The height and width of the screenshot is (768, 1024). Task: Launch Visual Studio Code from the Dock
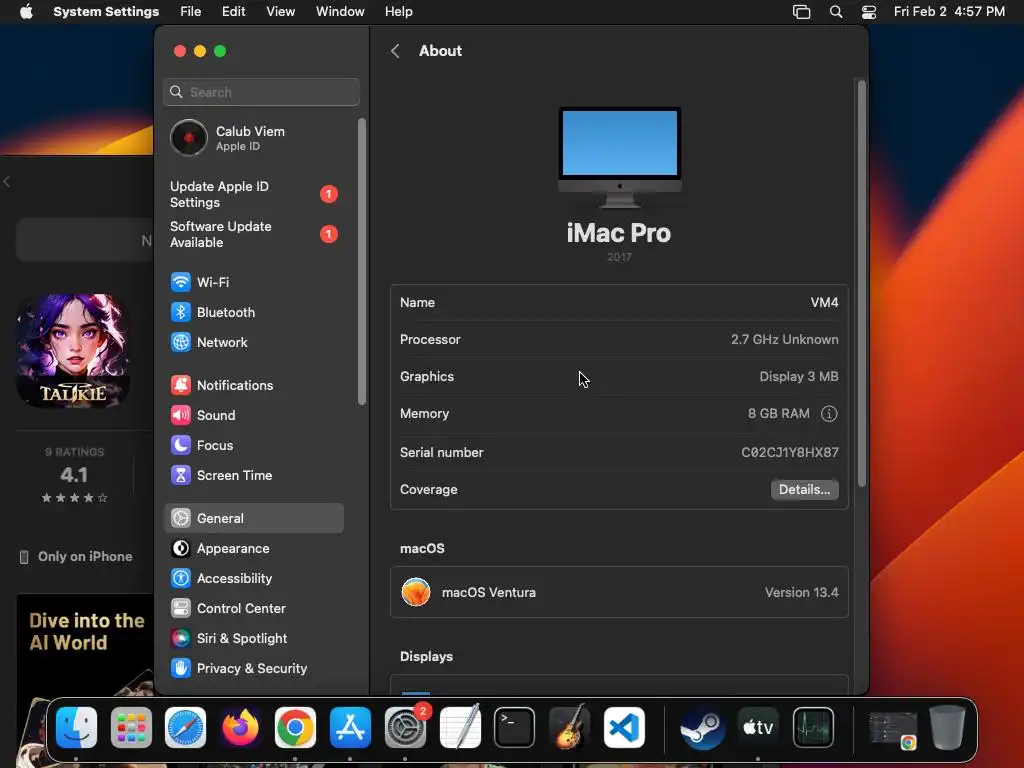[x=624, y=728]
